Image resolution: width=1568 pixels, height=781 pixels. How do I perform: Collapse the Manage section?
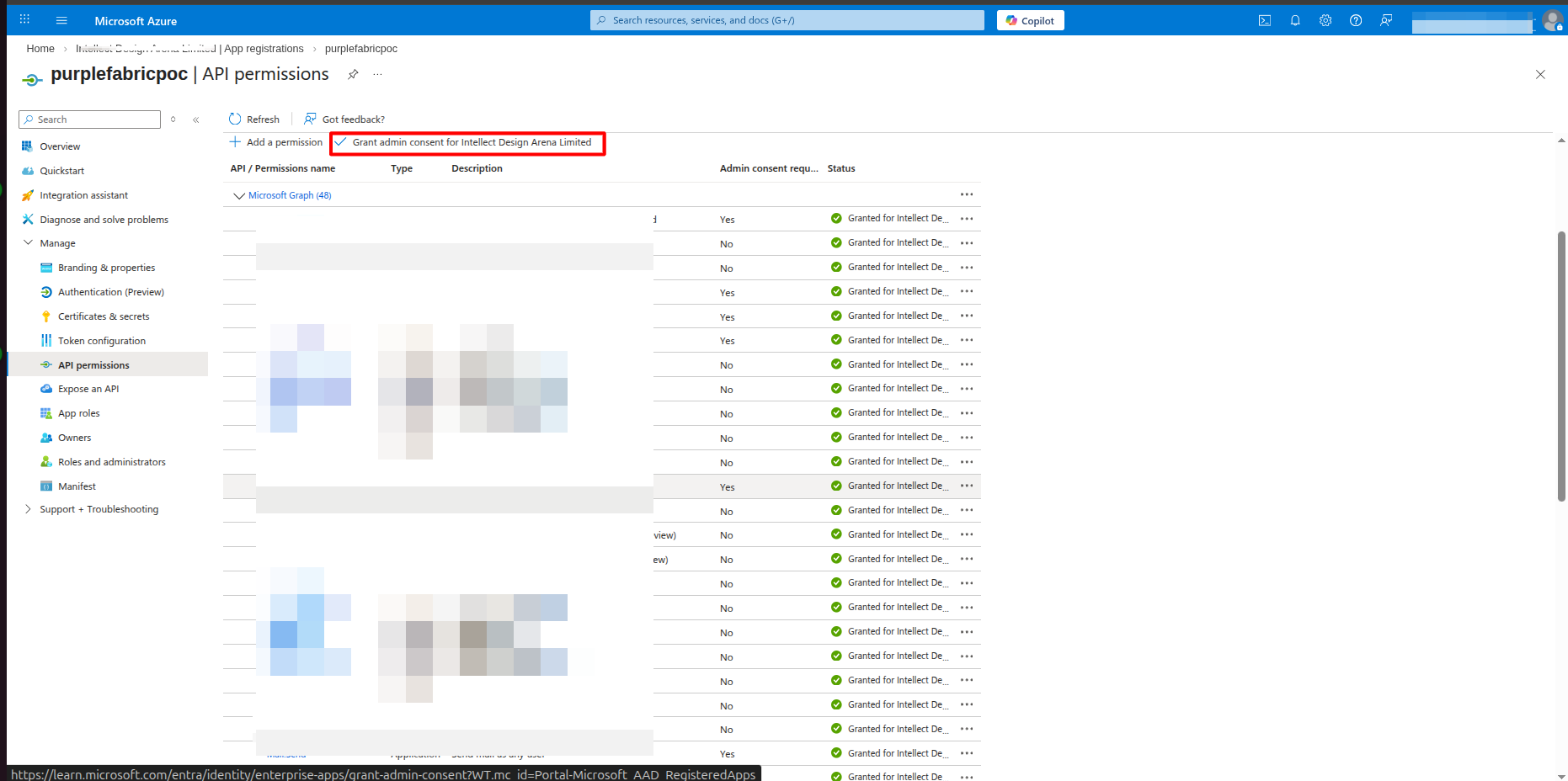pyautogui.click(x=28, y=243)
